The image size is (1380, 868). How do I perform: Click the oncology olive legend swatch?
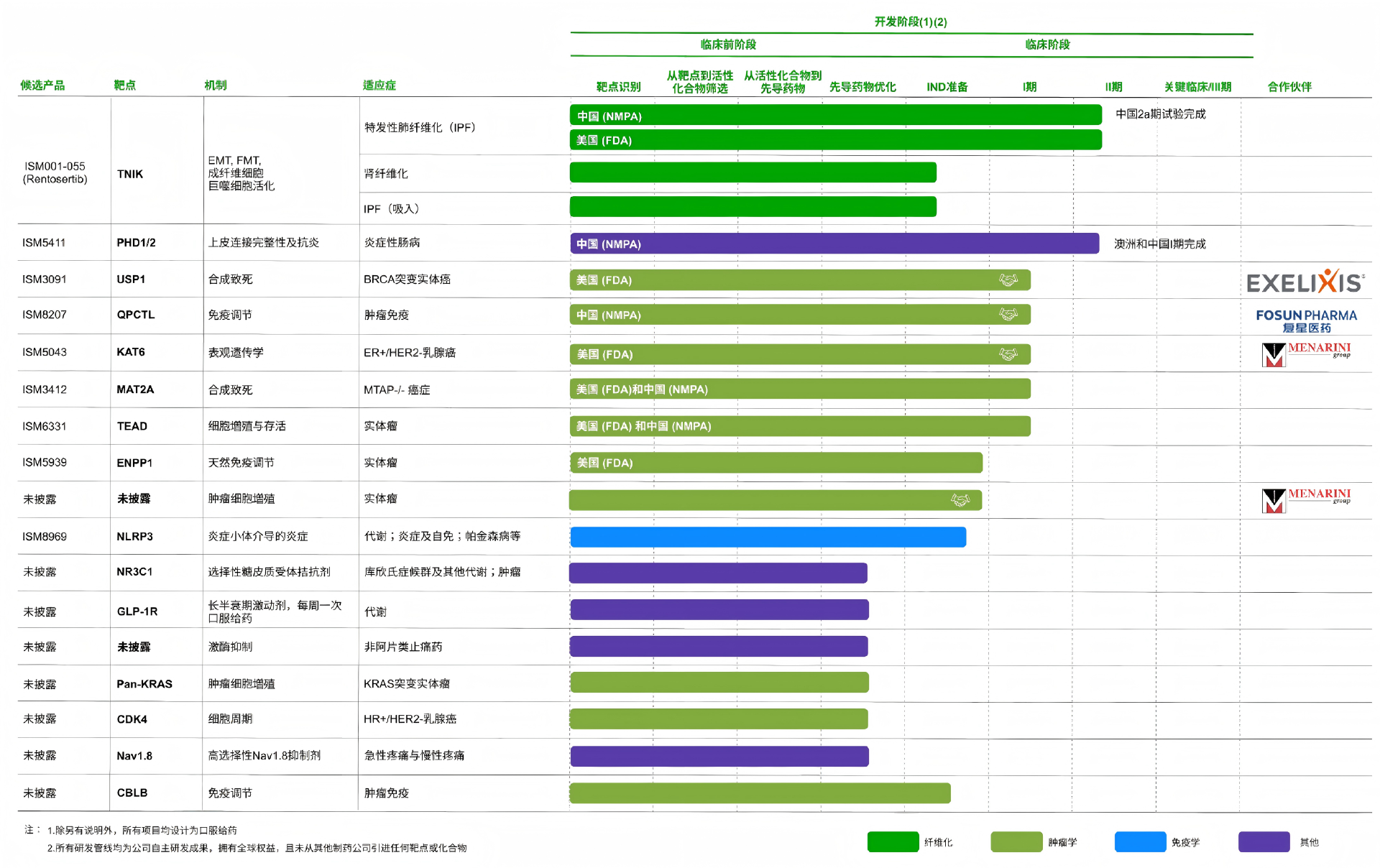coord(1016,841)
